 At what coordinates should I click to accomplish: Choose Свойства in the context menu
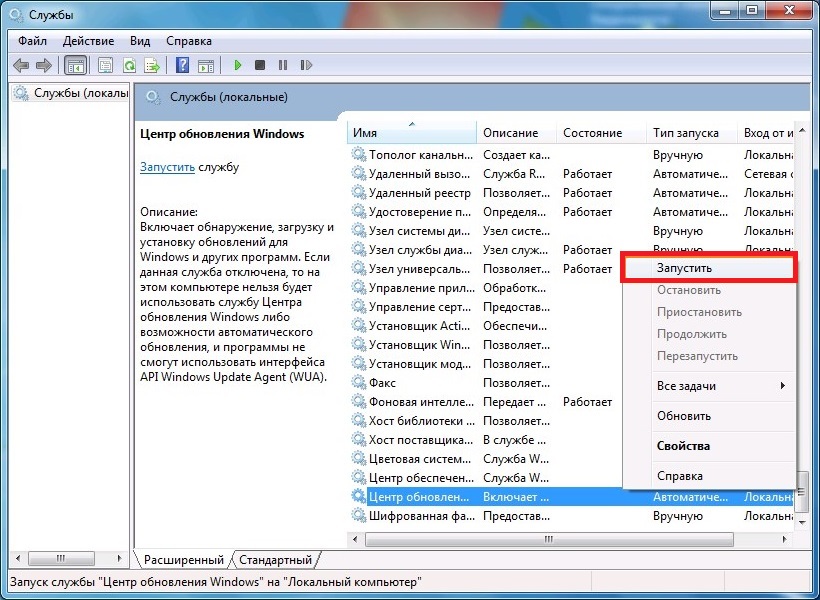(709, 446)
